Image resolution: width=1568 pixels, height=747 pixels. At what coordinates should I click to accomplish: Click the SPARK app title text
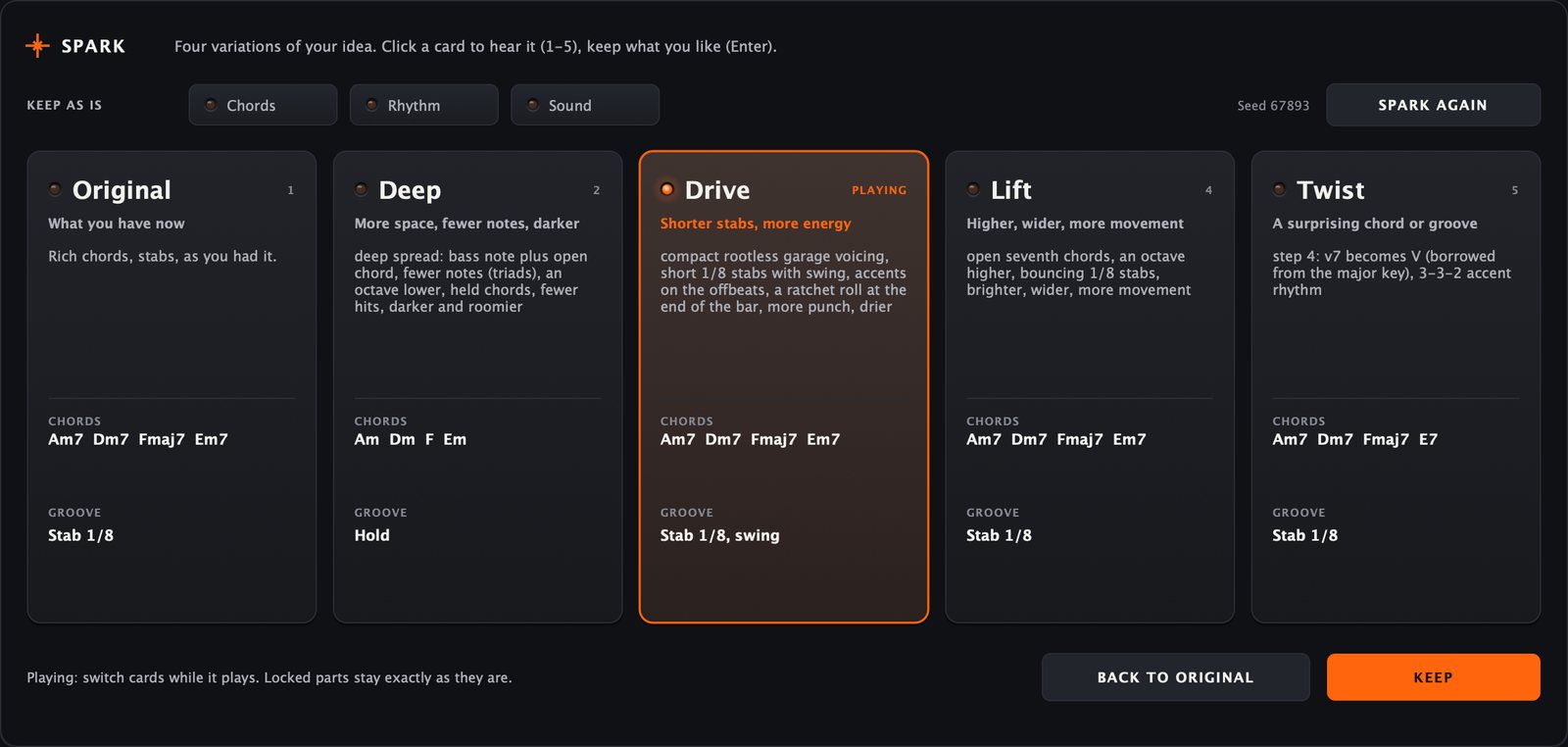(93, 46)
